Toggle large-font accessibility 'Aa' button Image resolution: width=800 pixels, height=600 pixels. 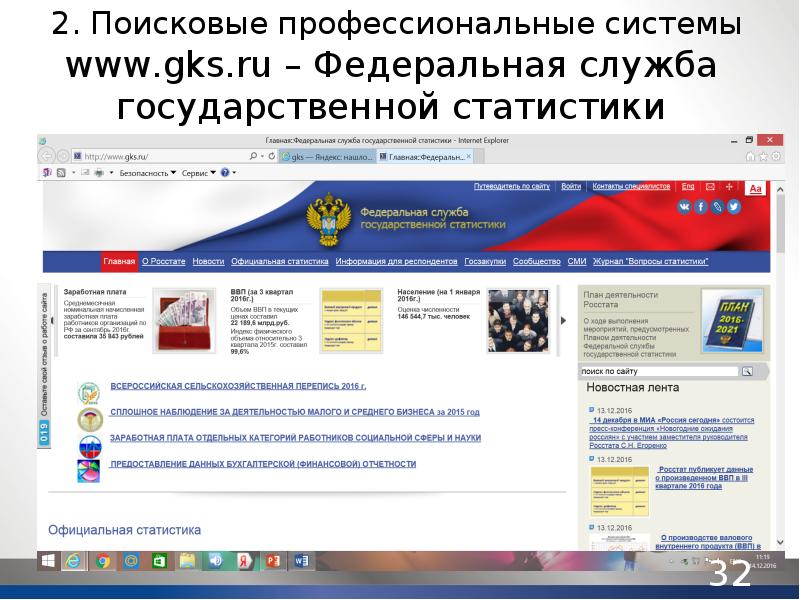tap(756, 188)
